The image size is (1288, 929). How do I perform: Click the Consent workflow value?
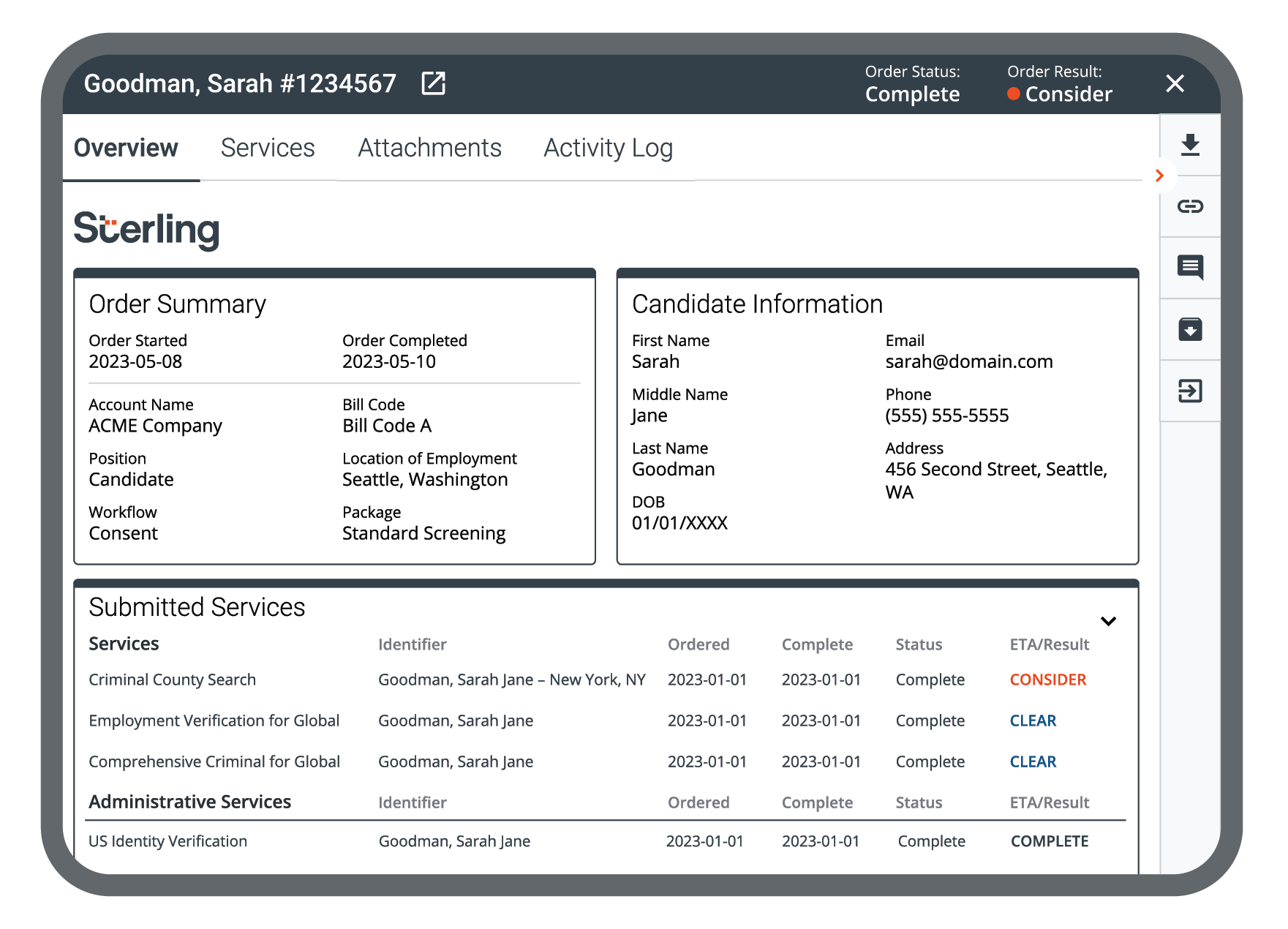point(123,533)
